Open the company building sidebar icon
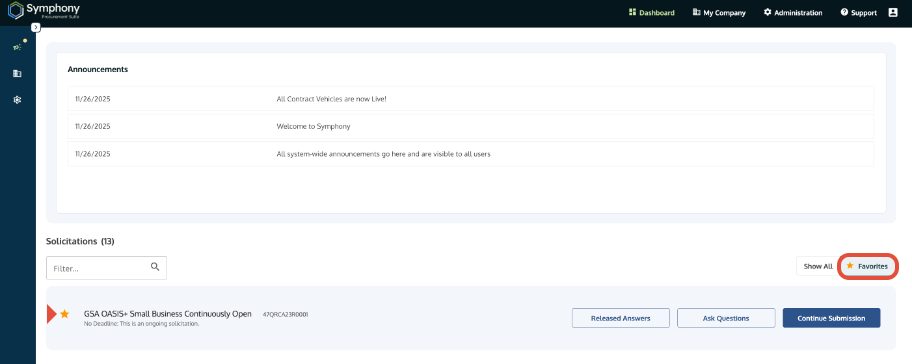This screenshot has height=364, width=912. pyautogui.click(x=17, y=73)
